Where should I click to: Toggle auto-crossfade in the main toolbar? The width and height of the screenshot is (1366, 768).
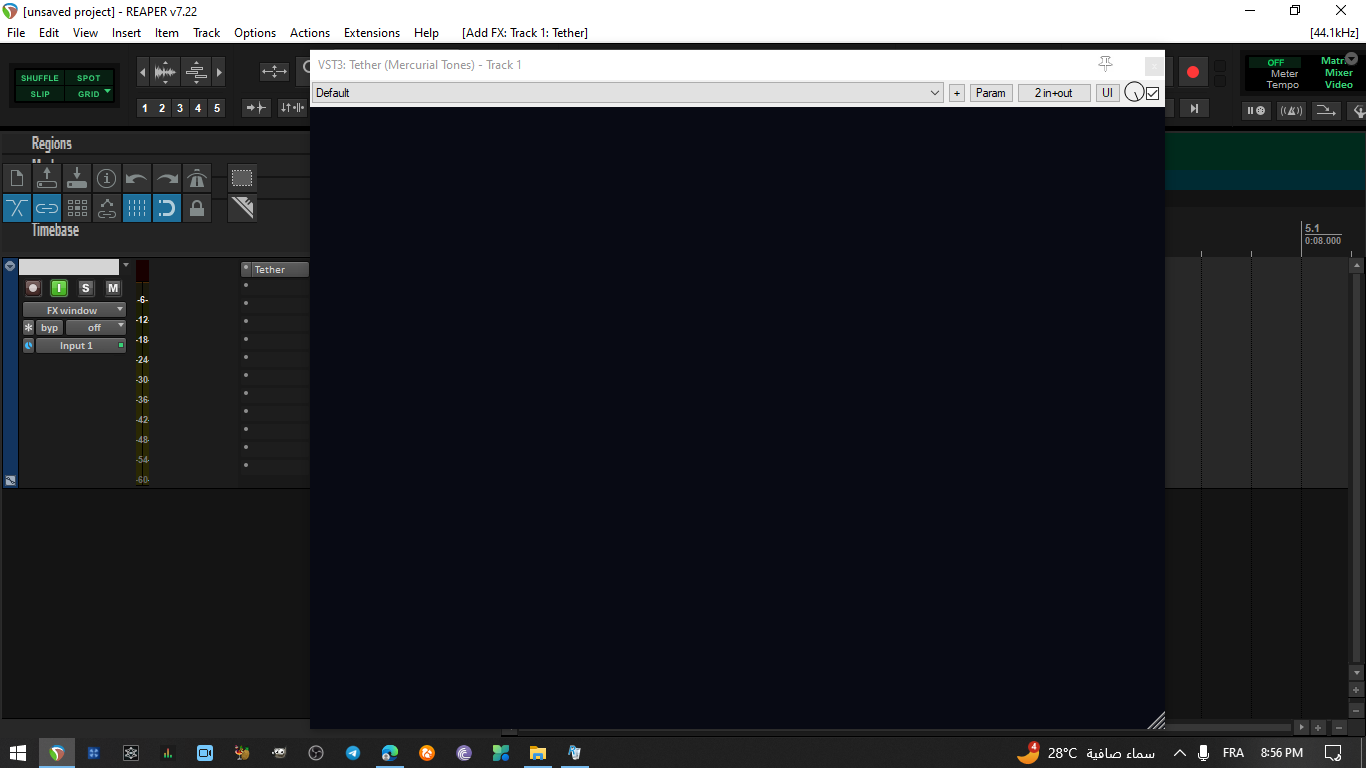(x=17, y=208)
